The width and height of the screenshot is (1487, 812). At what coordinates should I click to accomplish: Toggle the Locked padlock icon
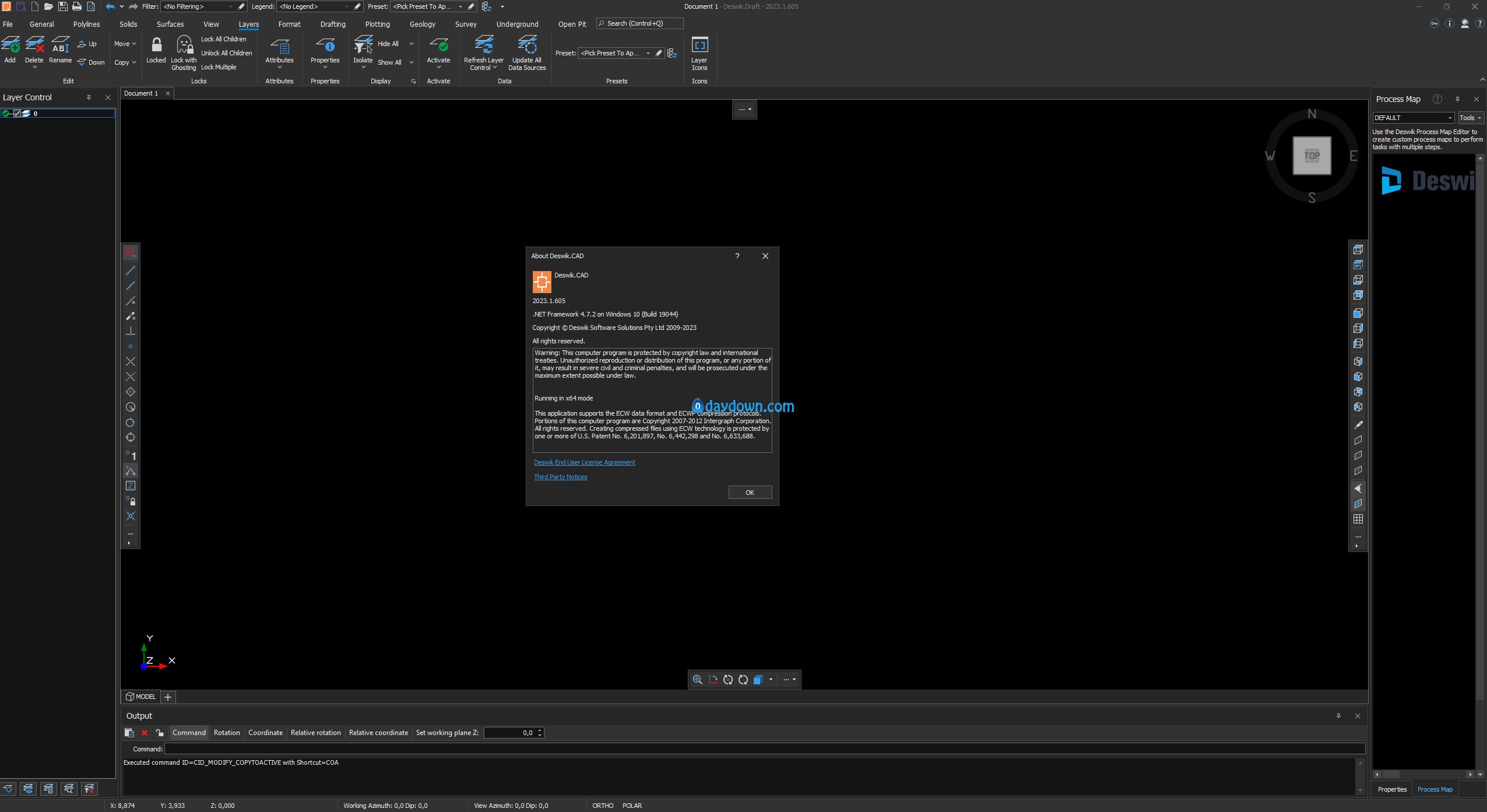click(156, 45)
